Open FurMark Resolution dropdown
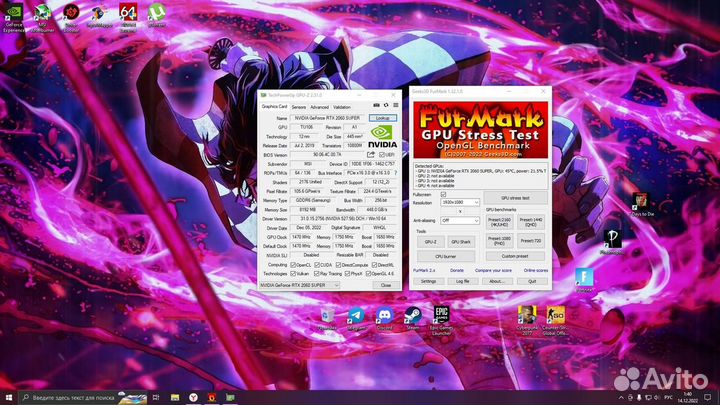Screen dimensions: 720x405 pyautogui.click(x=460, y=202)
